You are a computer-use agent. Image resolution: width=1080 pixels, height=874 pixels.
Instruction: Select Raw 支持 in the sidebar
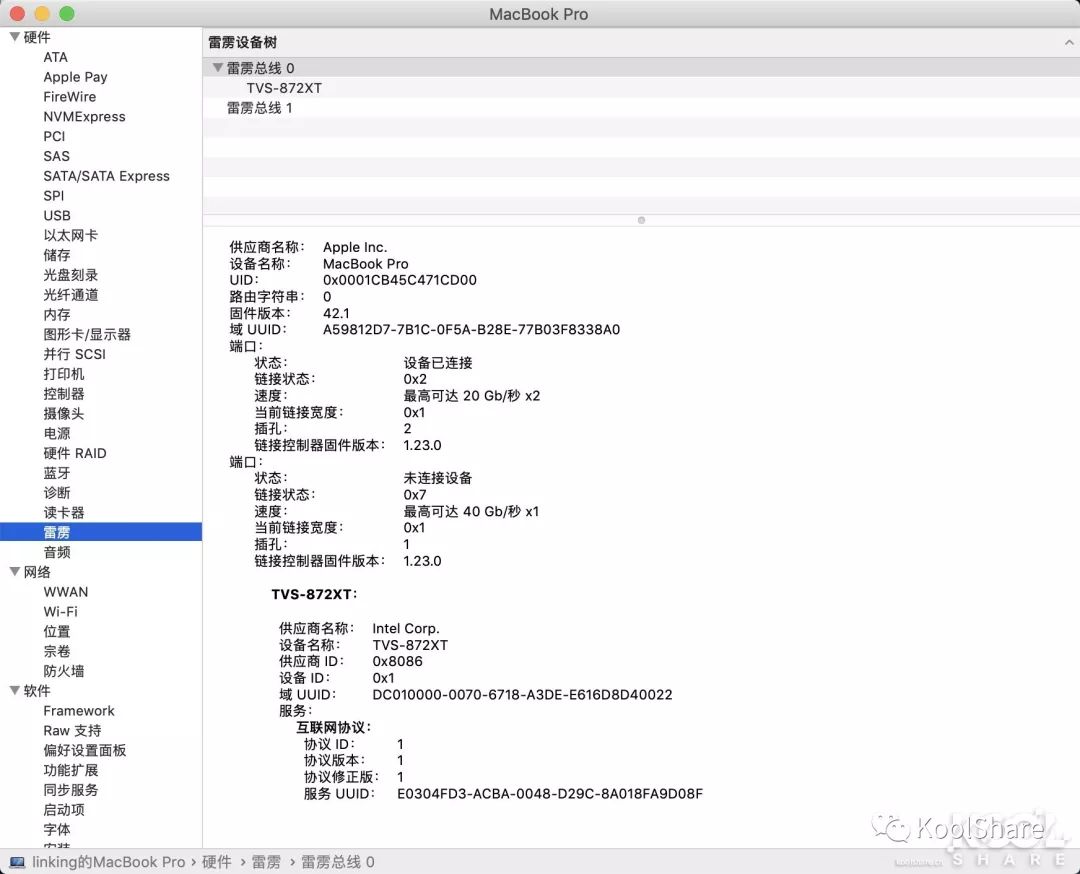[72, 731]
